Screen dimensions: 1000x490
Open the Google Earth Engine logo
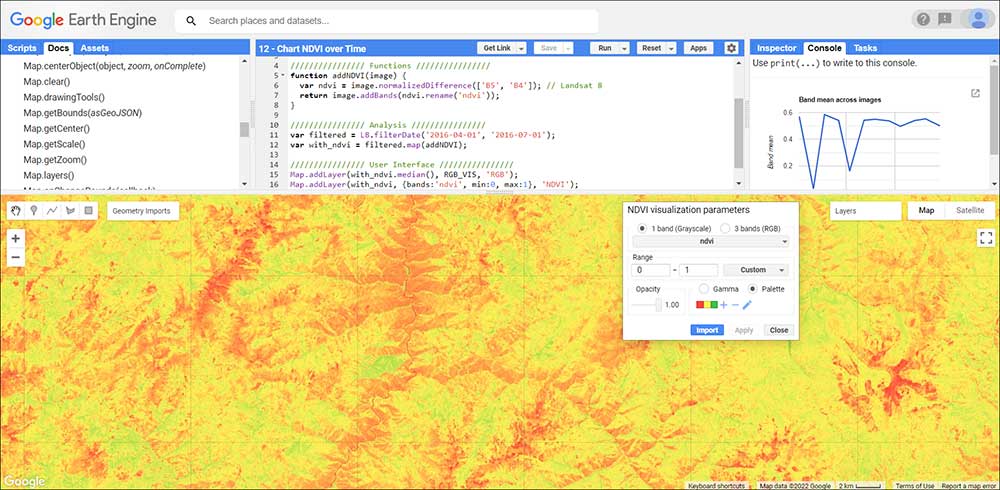click(x=83, y=20)
